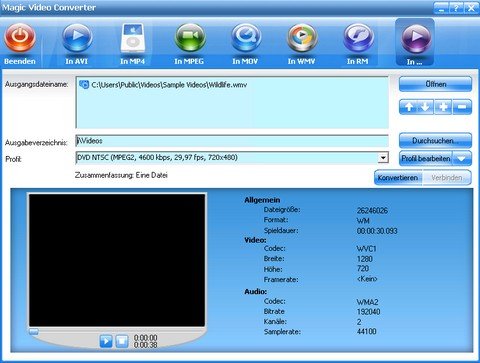Select the green In MPEG camera icon

(189, 37)
